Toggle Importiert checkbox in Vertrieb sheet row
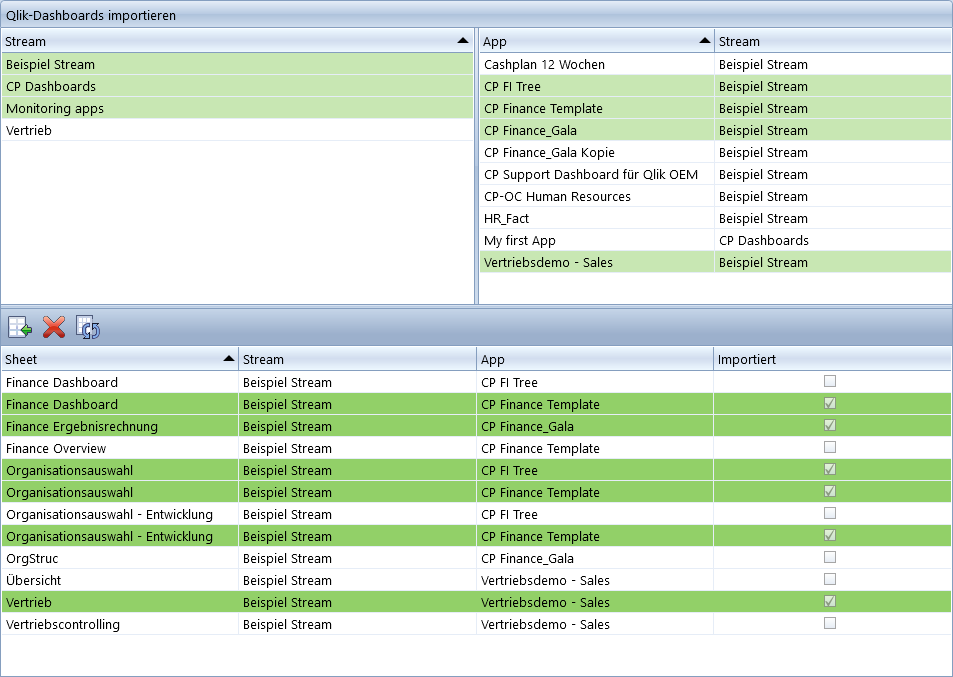Screen dimensions: 953x677 (x=830, y=601)
